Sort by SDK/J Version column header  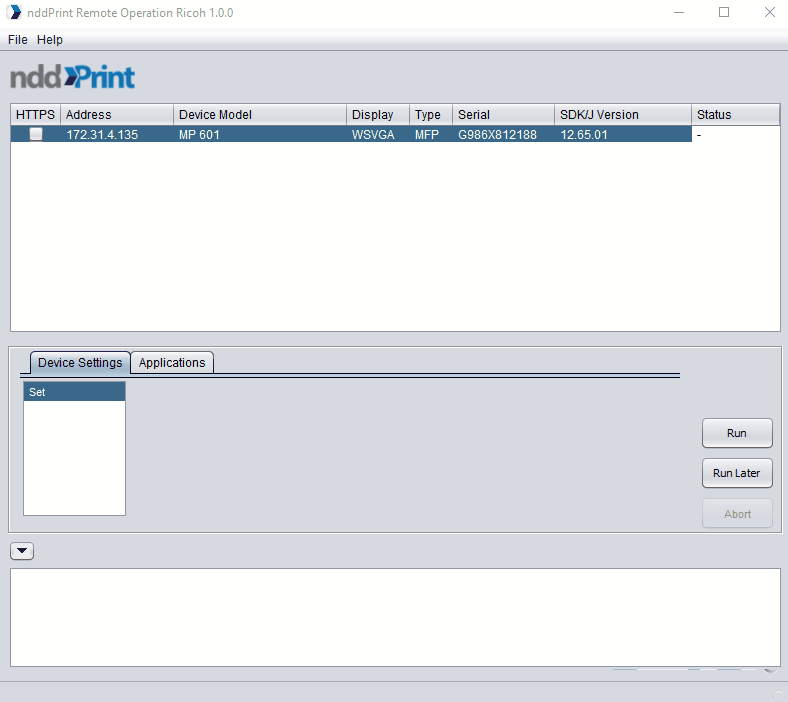622,115
